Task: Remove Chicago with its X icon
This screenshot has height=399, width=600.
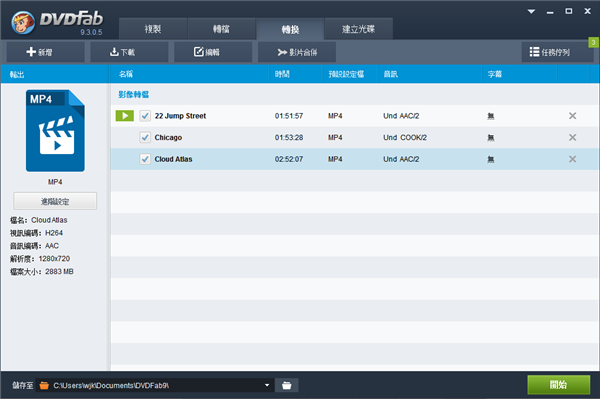Action: pyautogui.click(x=572, y=137)
